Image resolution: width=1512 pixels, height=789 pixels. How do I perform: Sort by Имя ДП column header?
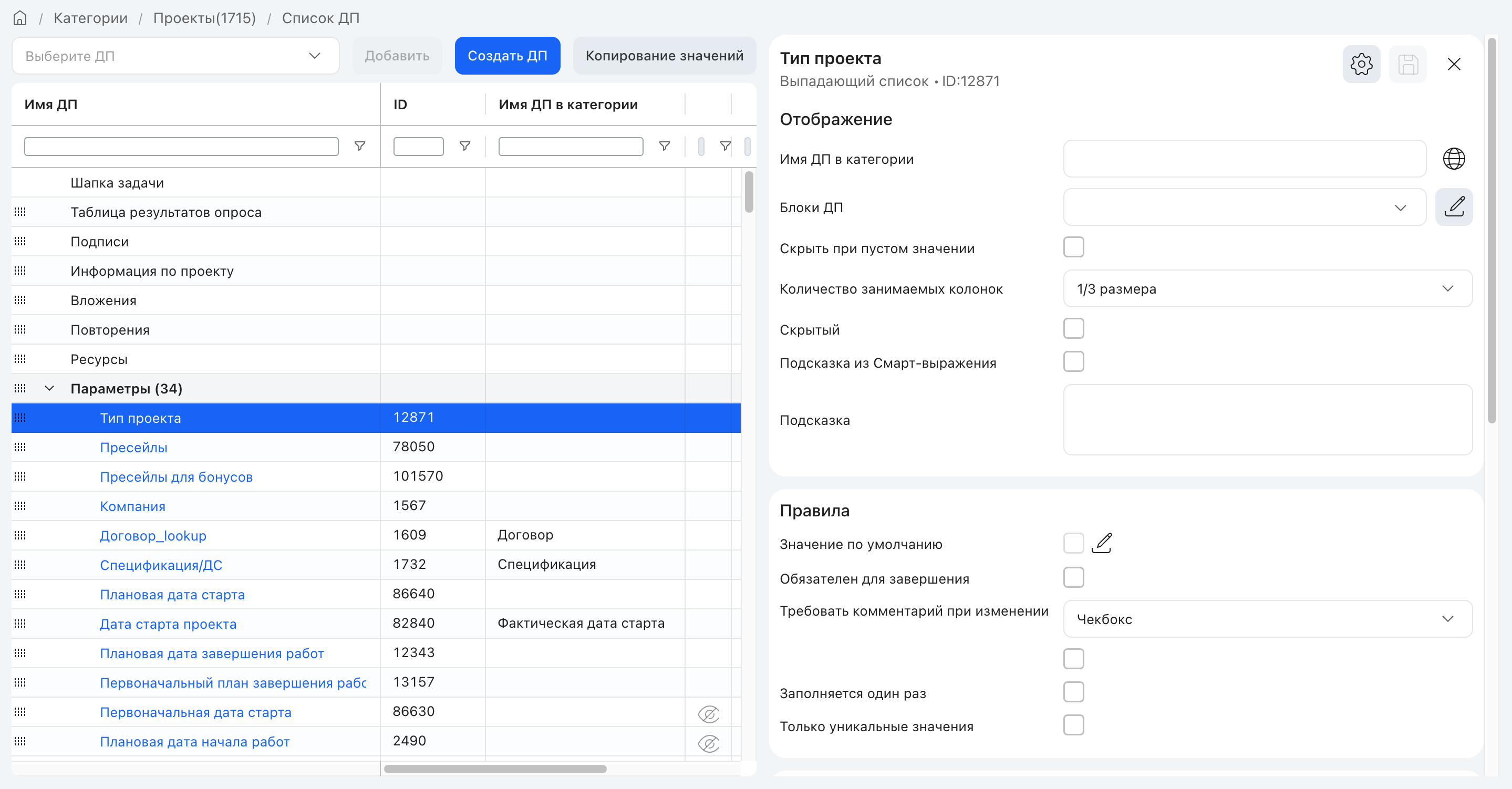pyautogui.click(x=51, y=105)
